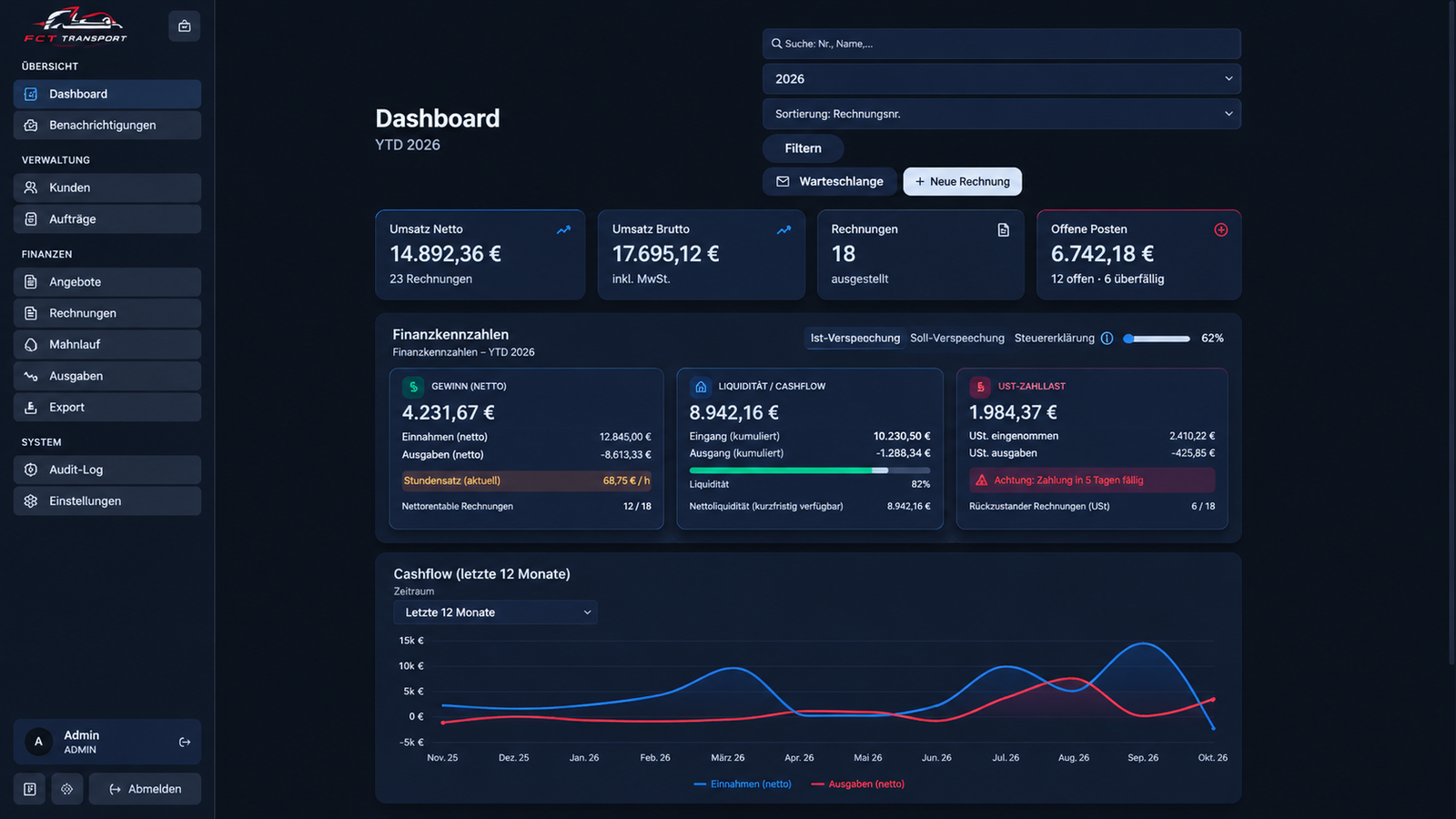Open Mahnlauf in the sidebar

click(107, 345)
